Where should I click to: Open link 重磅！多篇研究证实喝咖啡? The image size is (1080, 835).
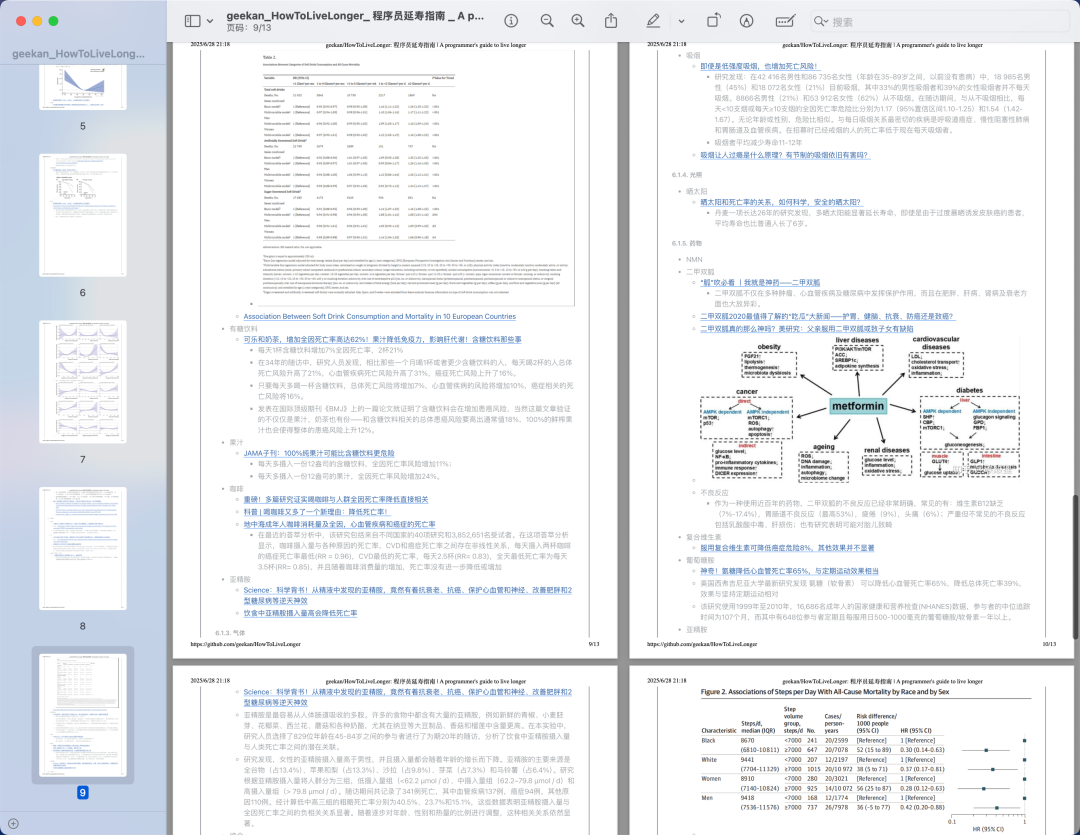pos(335,499)
